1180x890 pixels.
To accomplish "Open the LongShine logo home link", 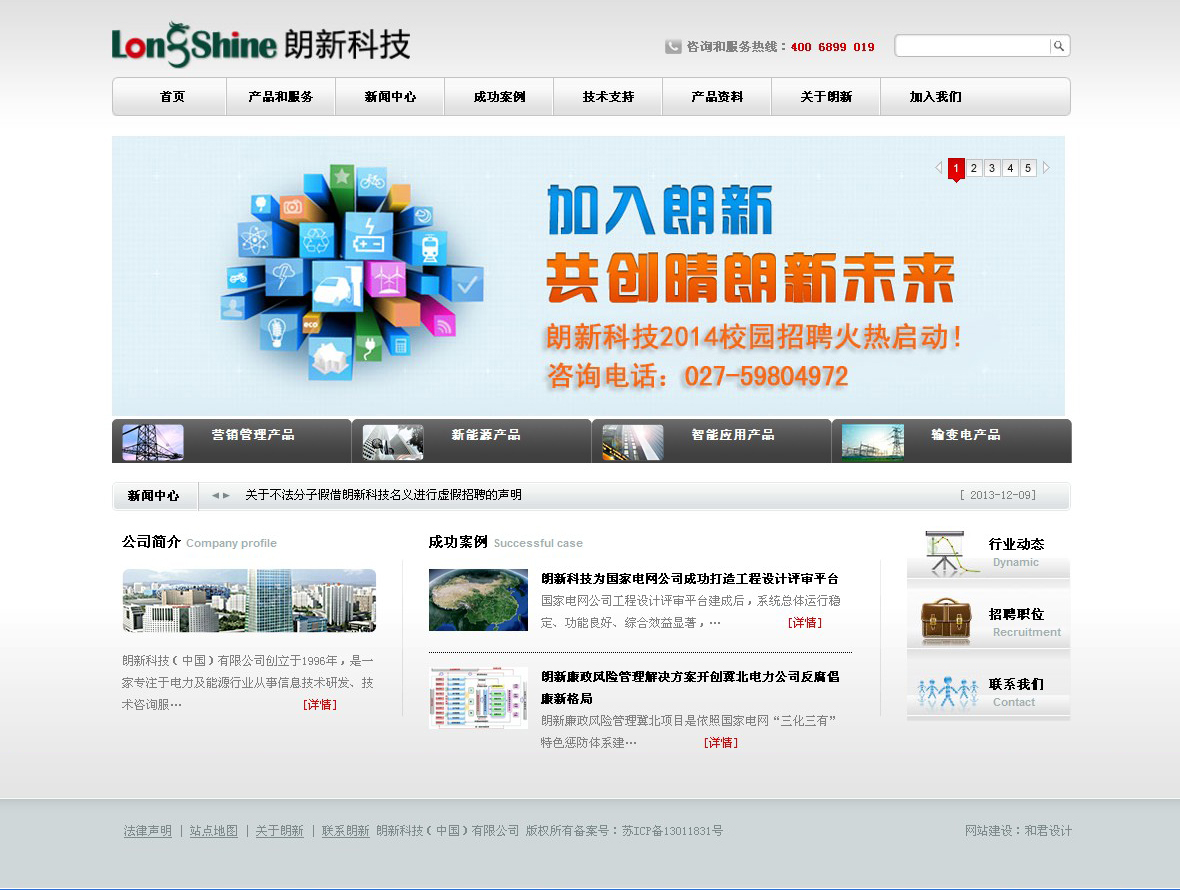I will click(x=260, y=44).
